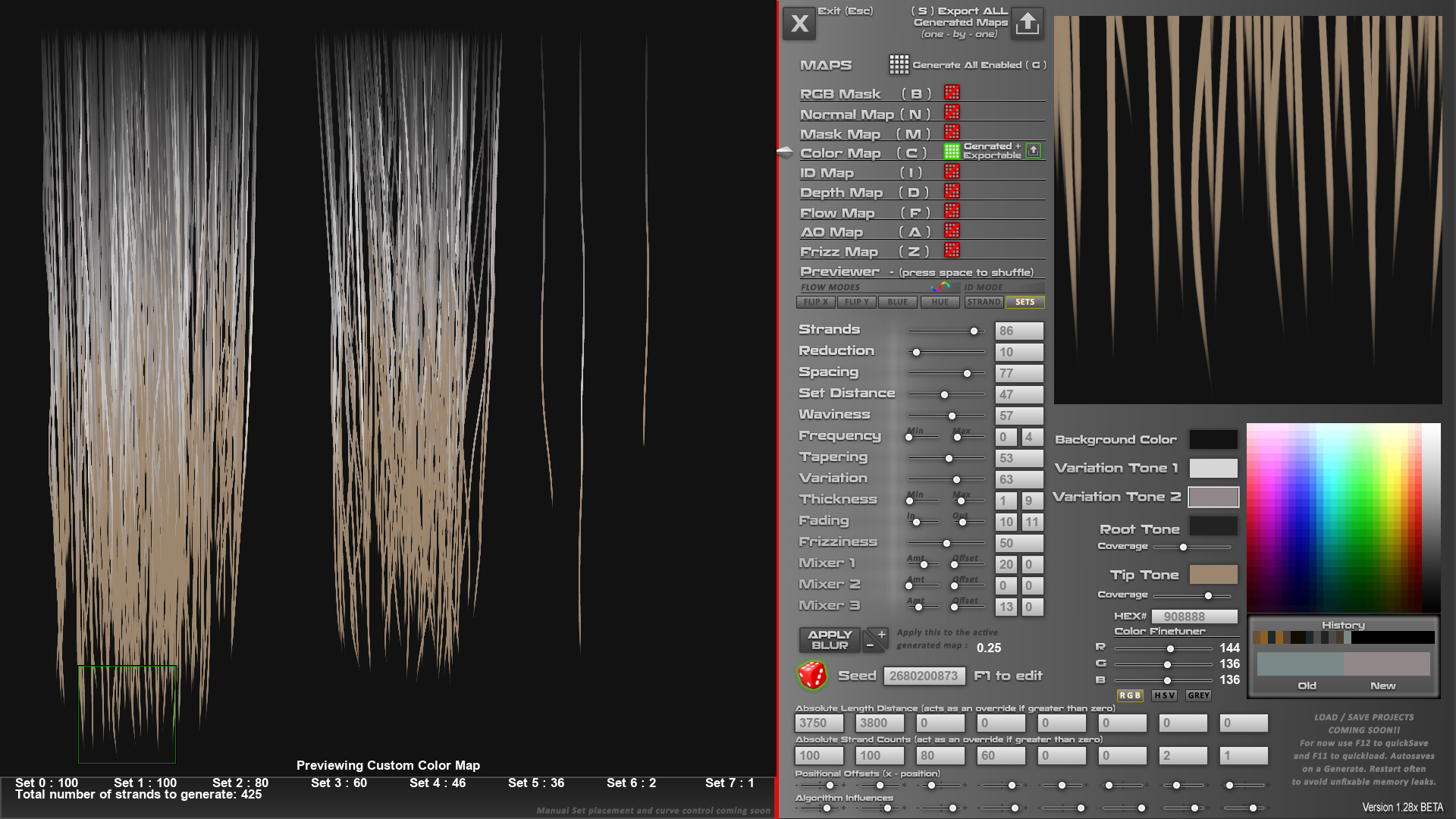This screenshot has height=819, width=1456.
Task: Toggle the Flow Map red grid icon
Action: (x=952, y=211)
